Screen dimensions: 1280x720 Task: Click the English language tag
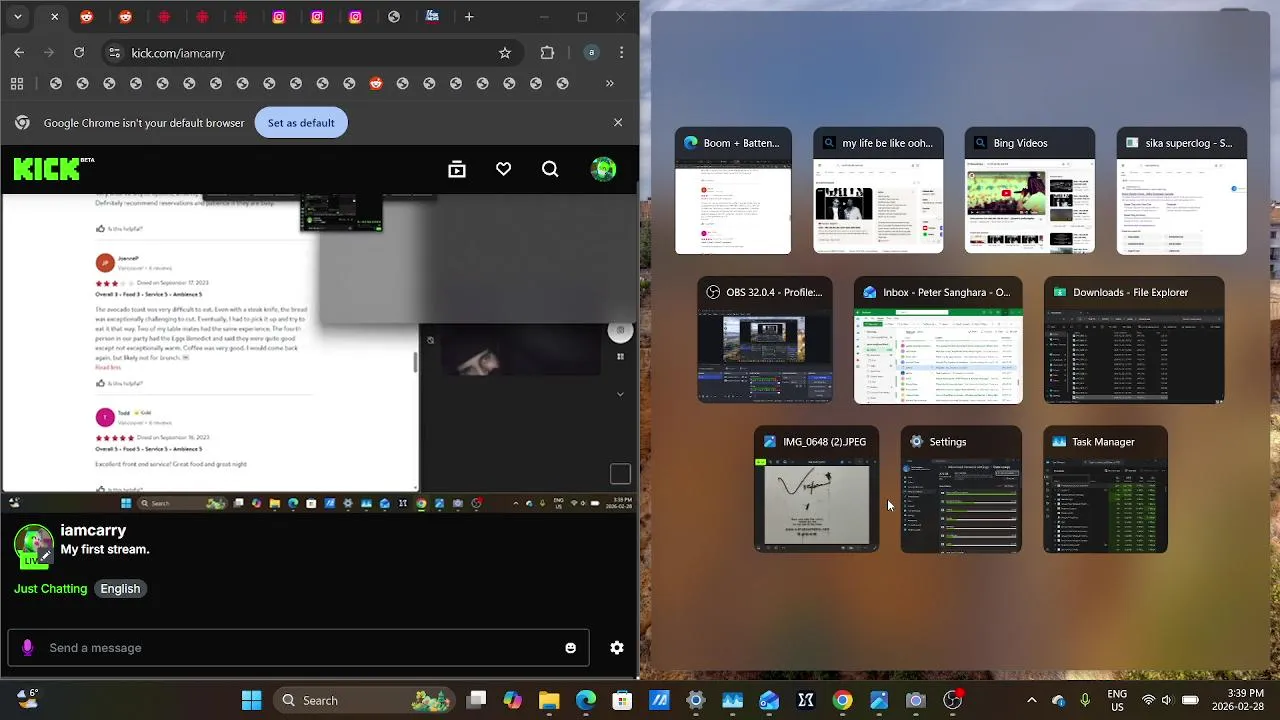click(x=120, y=589)
